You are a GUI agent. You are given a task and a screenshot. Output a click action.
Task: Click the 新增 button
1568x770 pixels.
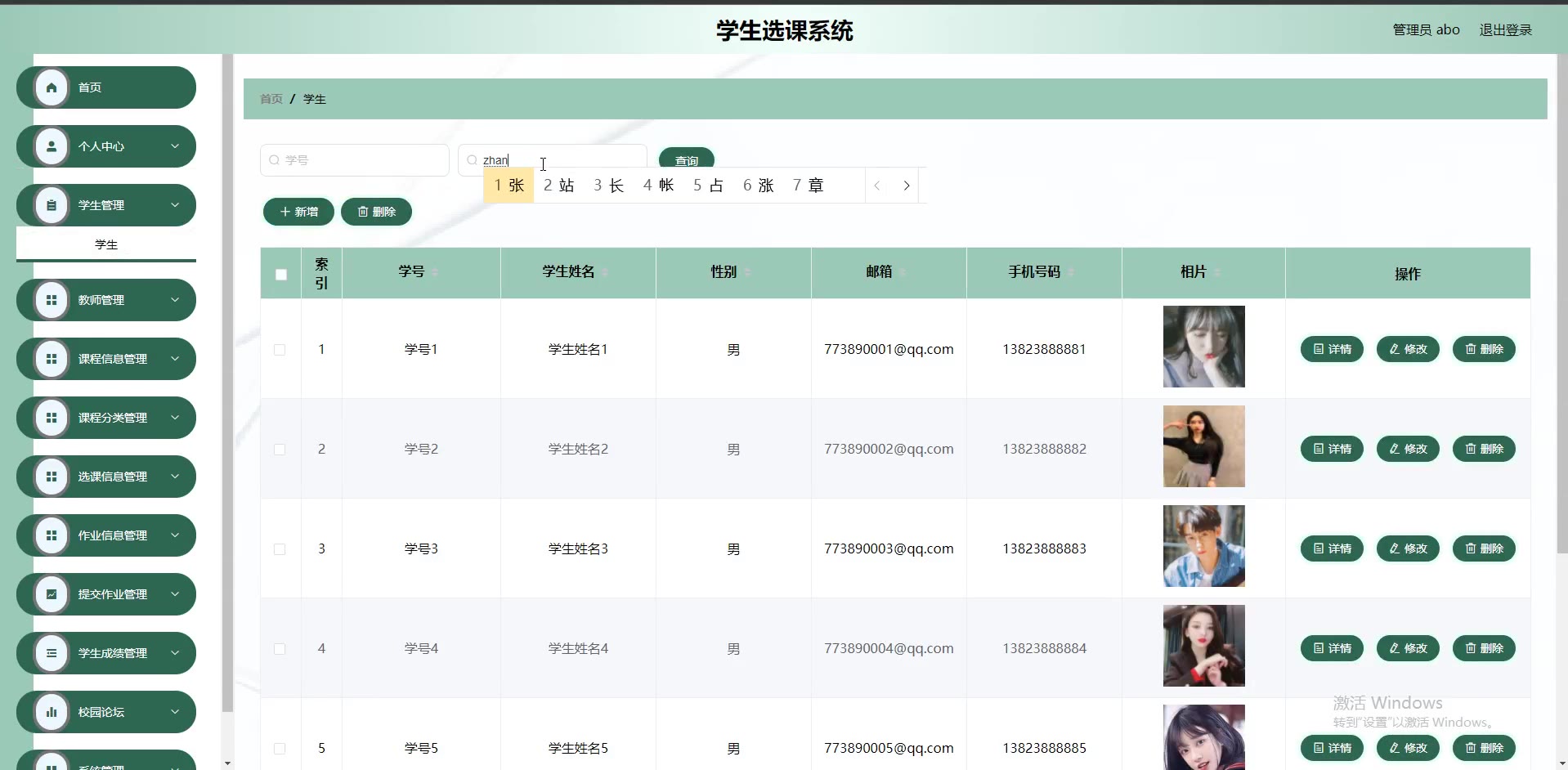point(298,212)
